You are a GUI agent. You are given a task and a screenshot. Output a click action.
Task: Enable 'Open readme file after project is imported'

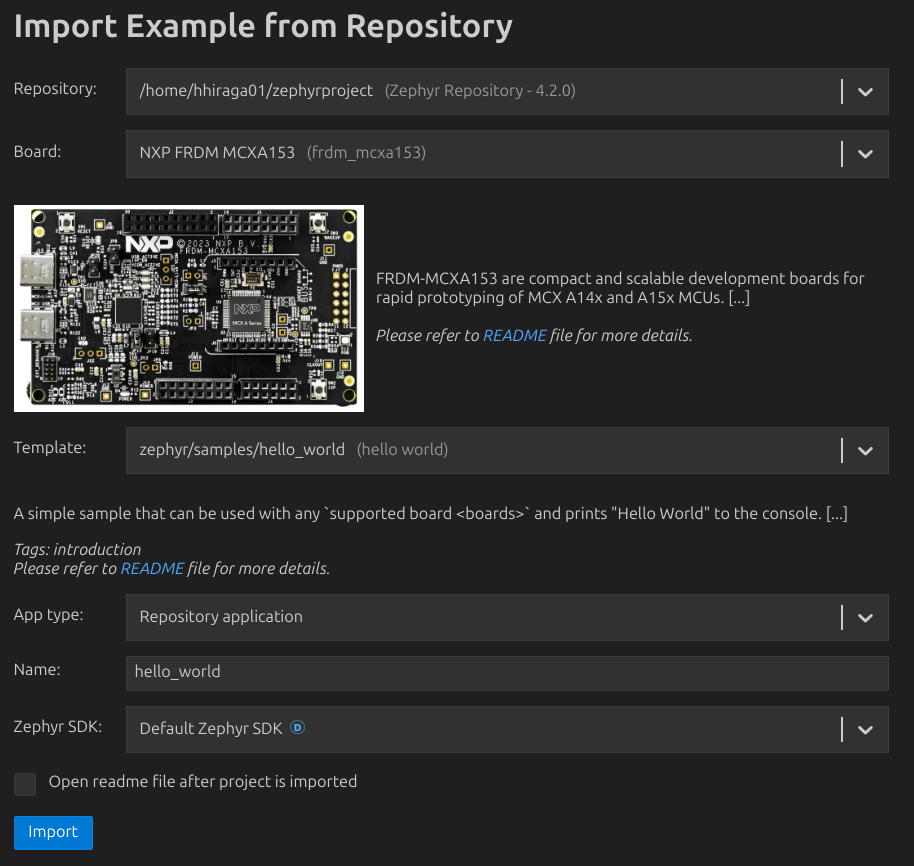[25, 784]
